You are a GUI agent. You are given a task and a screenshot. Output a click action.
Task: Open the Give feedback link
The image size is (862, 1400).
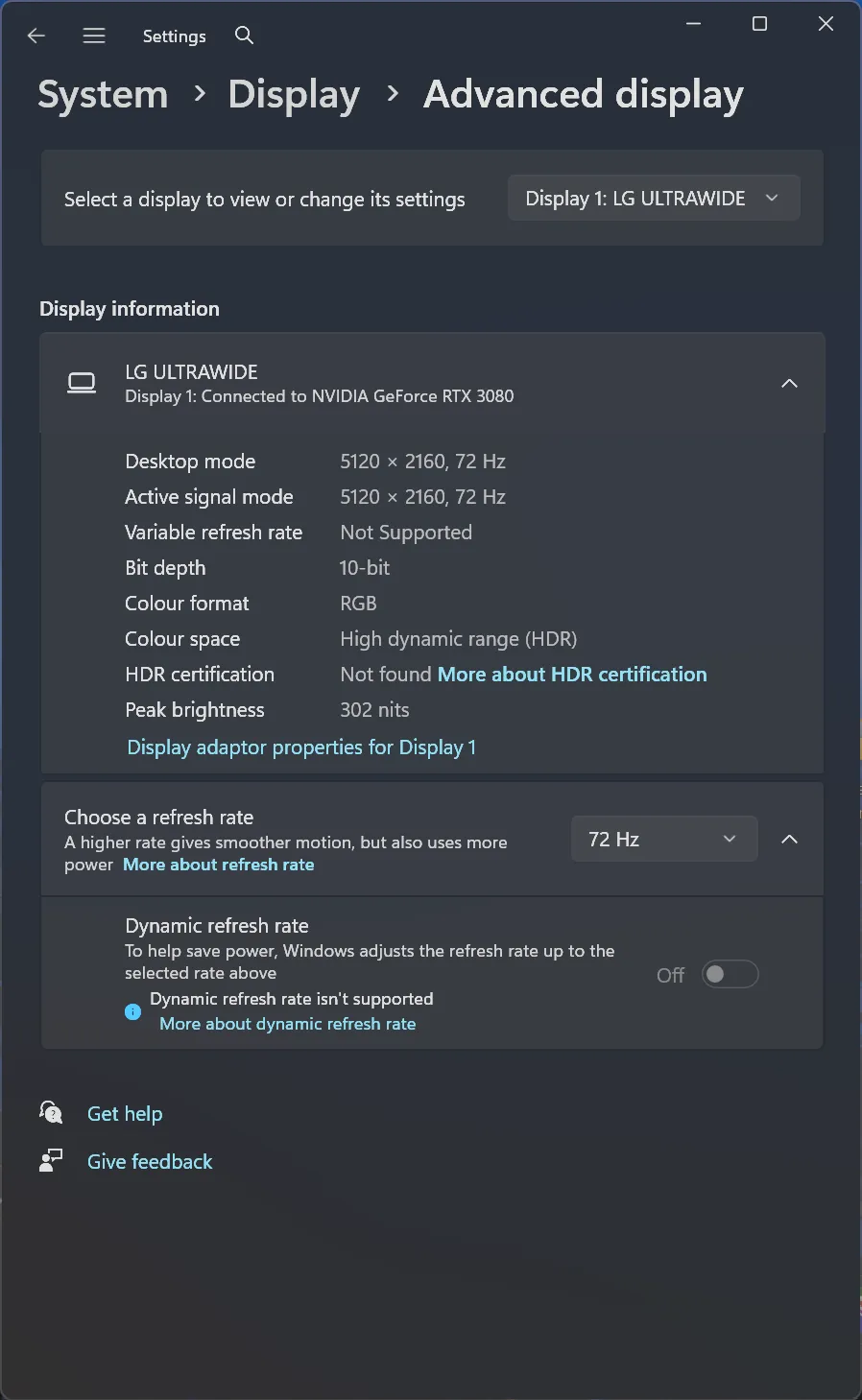point(150,1162)
